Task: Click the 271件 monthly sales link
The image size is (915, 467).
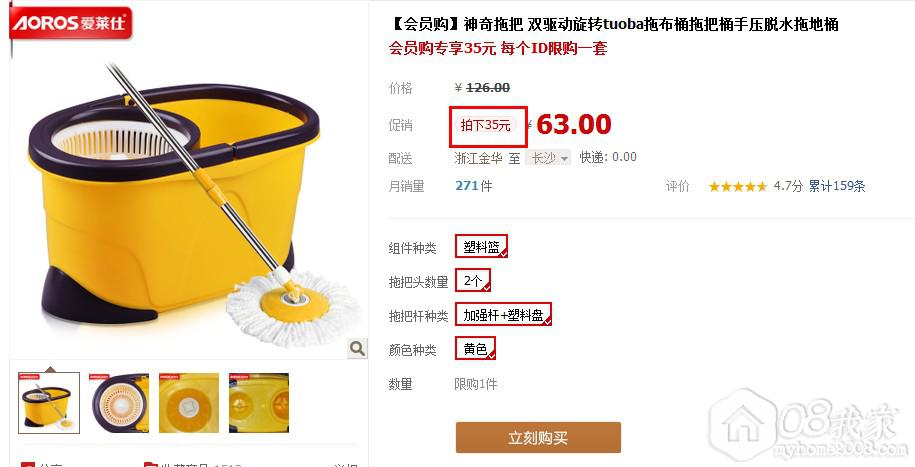Action: click(x=474, y=186)
